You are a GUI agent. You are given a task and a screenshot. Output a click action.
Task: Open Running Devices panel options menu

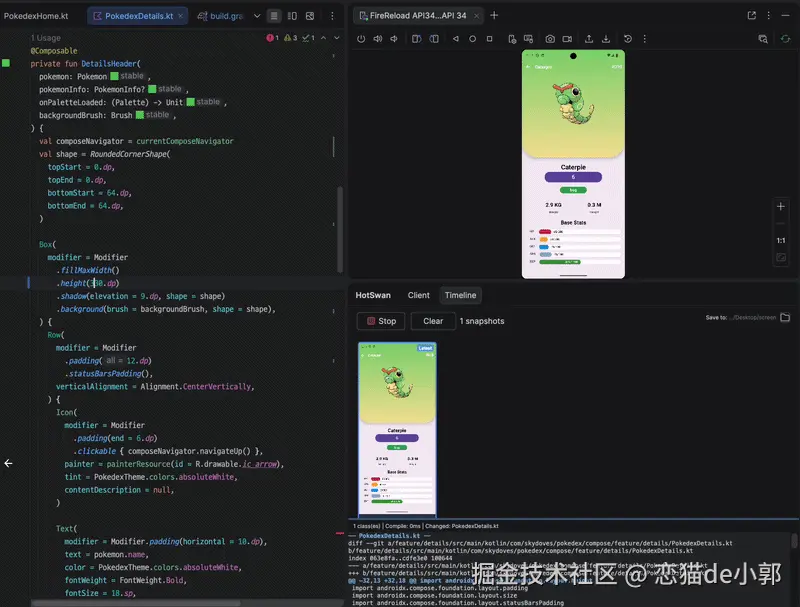[768, 15]
